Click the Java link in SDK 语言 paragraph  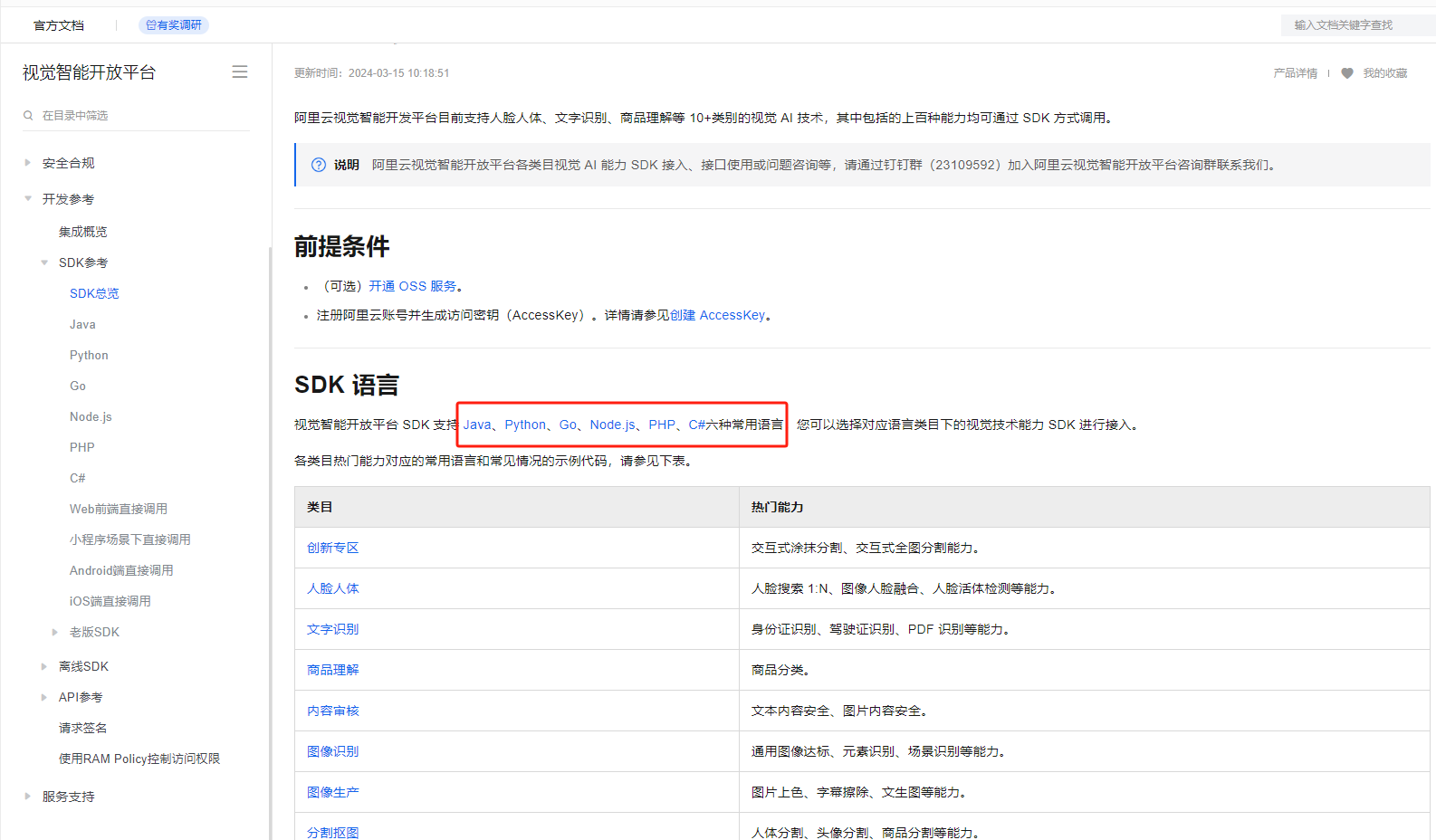click(477, 425)
